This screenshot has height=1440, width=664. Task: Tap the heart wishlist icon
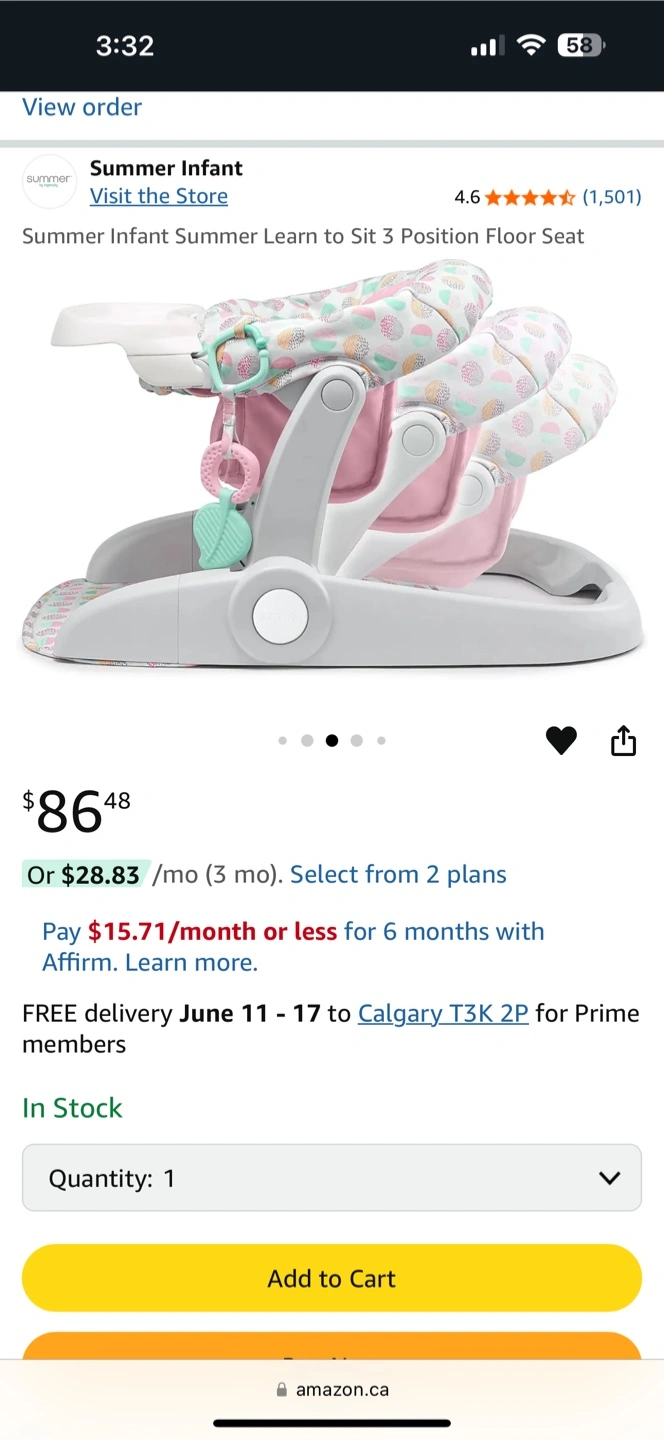point(561,741)
